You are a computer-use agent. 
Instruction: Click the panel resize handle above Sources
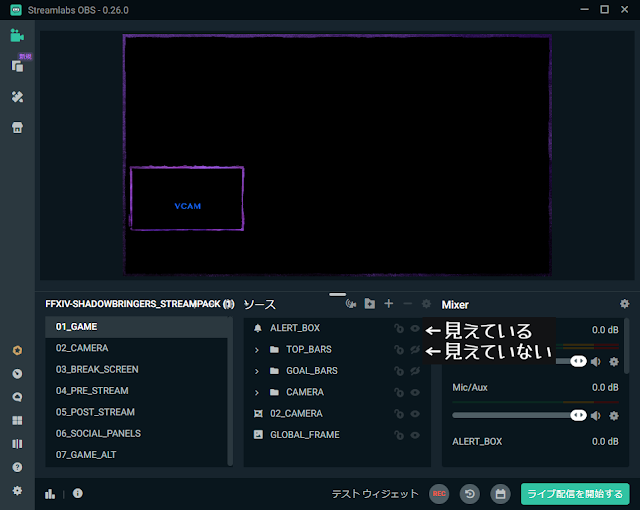(338, 294)
